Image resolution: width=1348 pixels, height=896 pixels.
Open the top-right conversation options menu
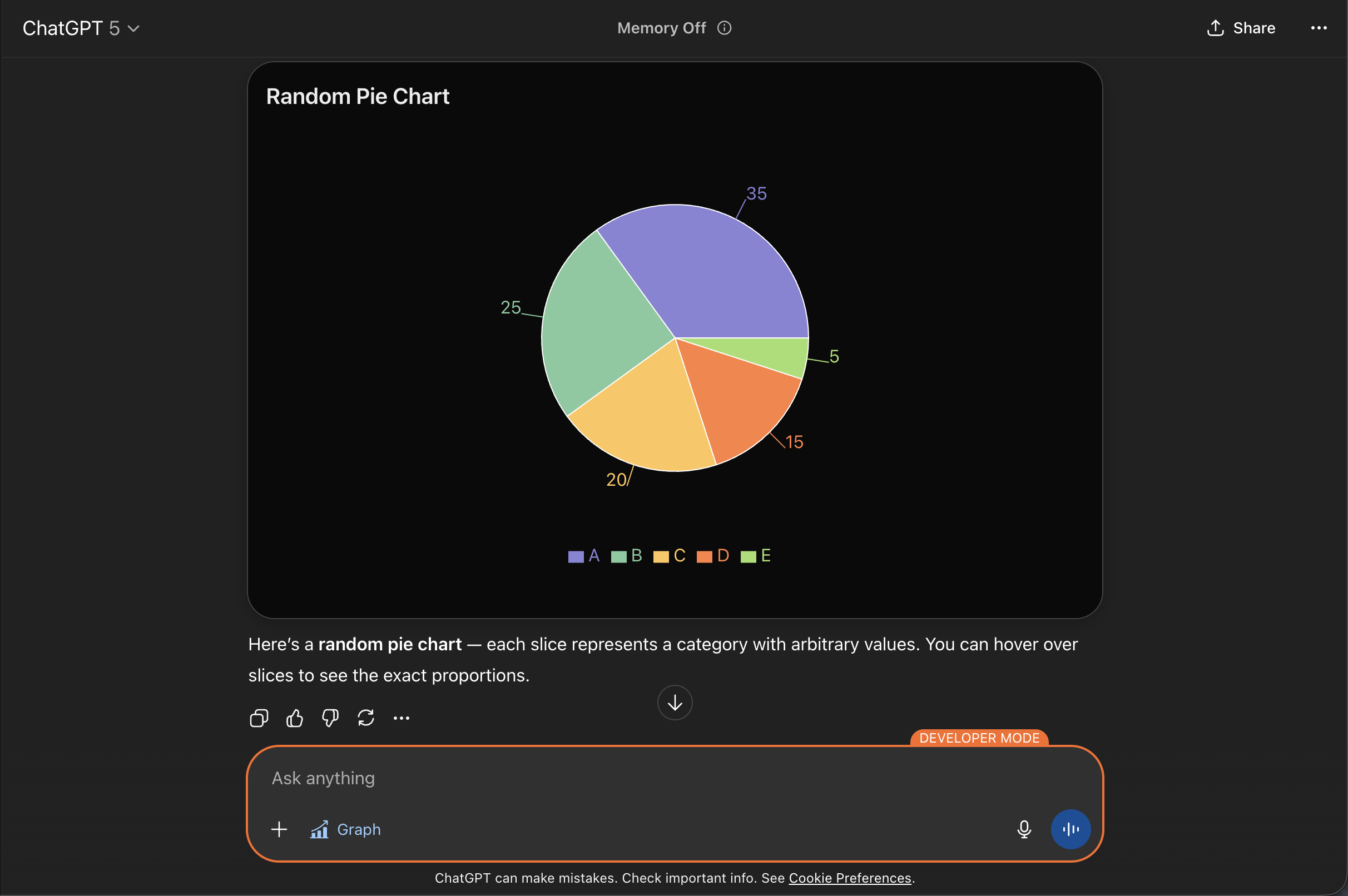click(1319, 27)
